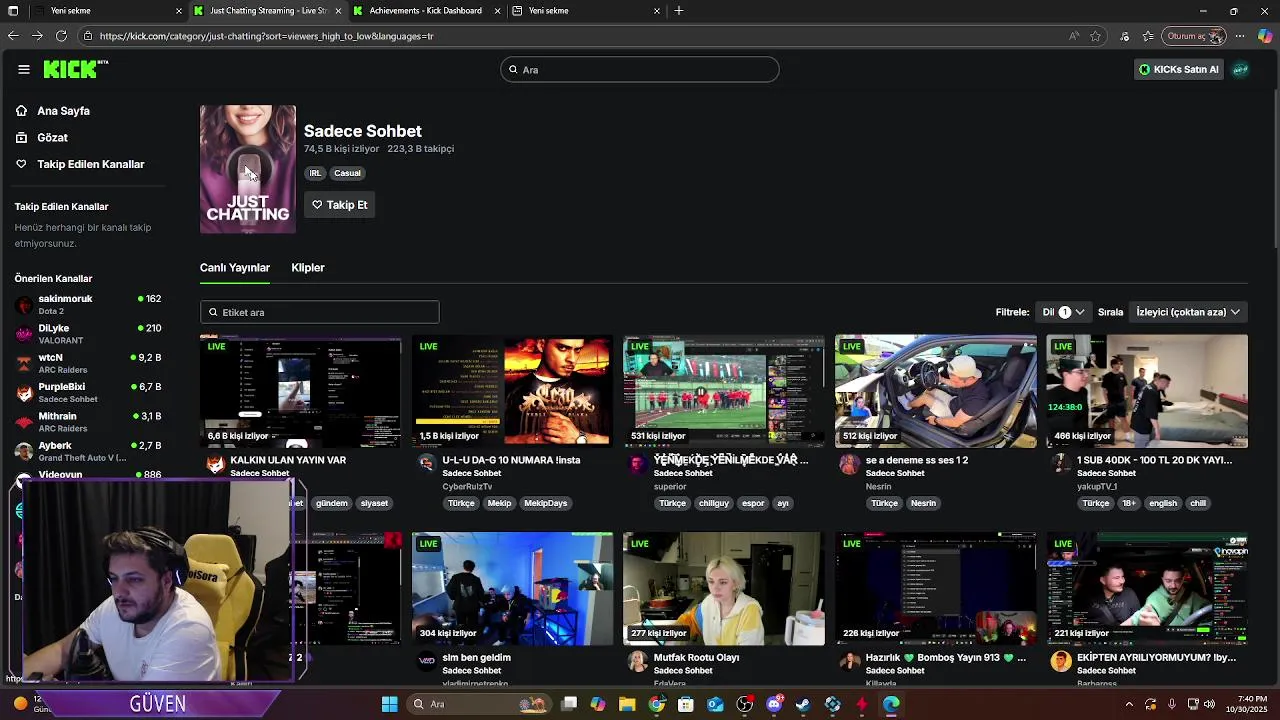
Task: Go to Ana Sayfa in sidebar
Action: click(x=63, y=111)
